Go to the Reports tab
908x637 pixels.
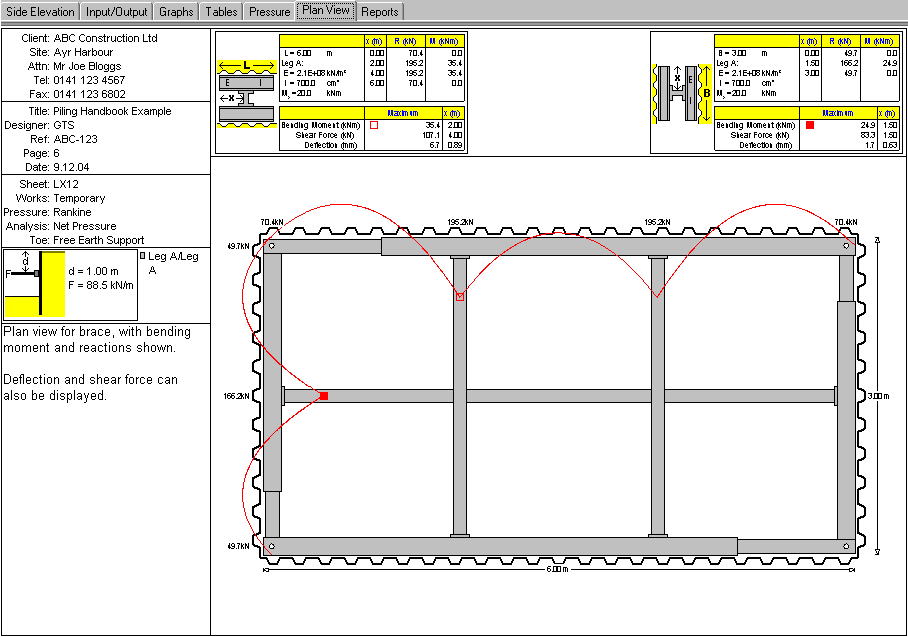(379, 12)
